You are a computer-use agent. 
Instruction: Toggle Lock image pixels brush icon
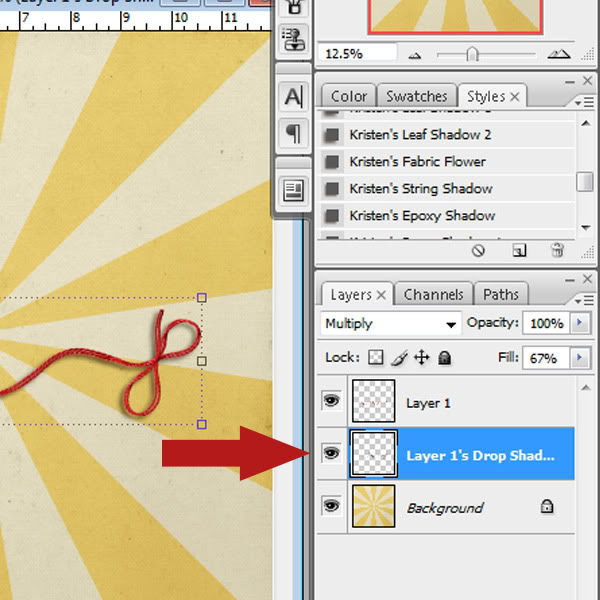[399, 358]
